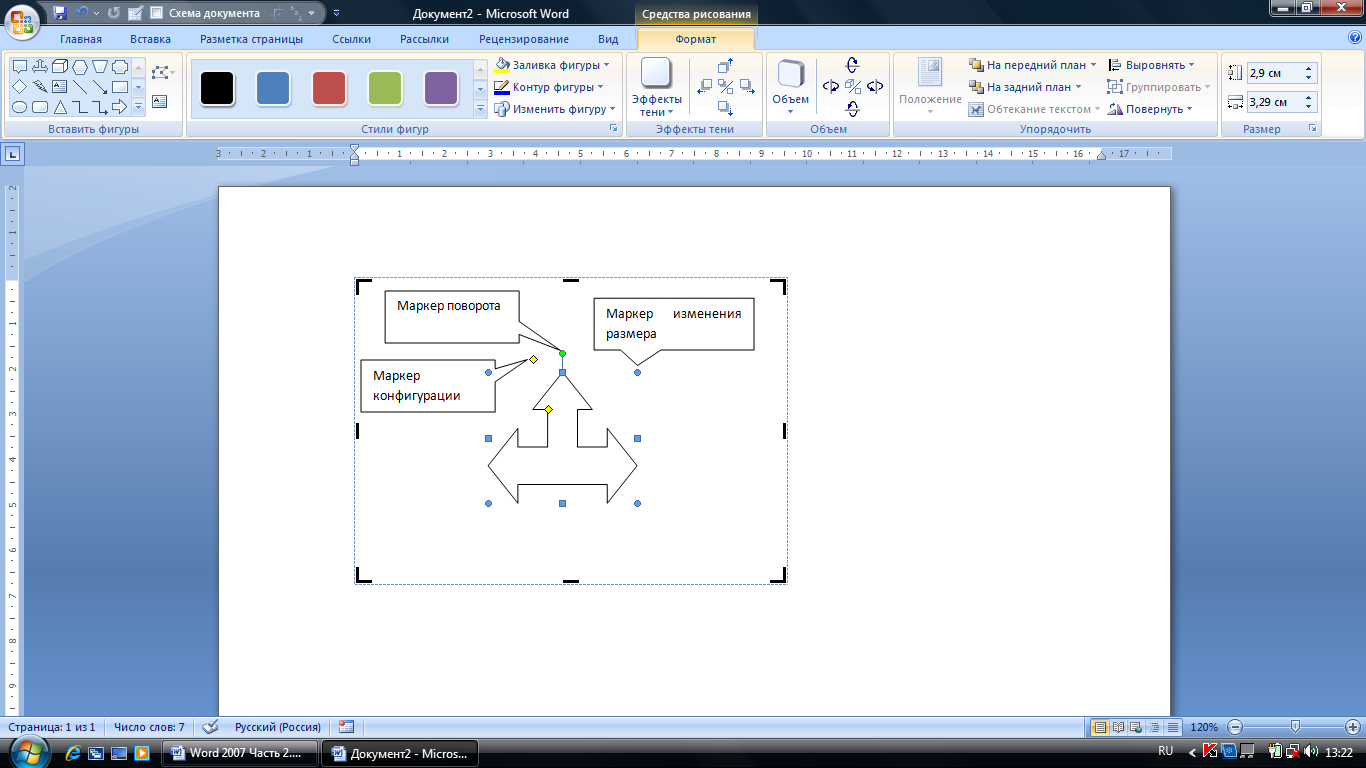The image size is (1366, 768).
Task: Click the Redo button in Quick Access
Action: point(113,13)
